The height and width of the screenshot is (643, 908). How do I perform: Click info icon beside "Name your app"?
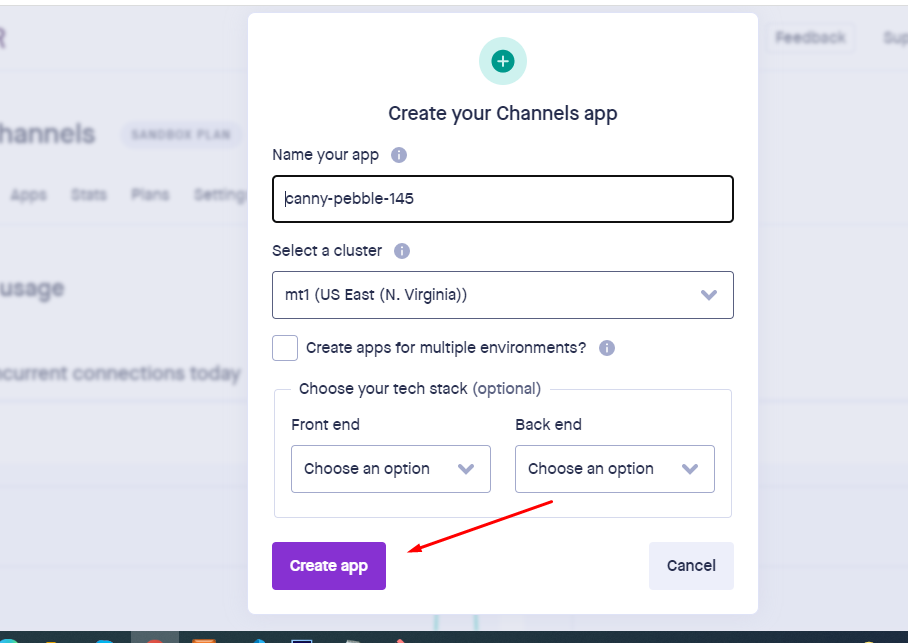(x=399, y=155)
